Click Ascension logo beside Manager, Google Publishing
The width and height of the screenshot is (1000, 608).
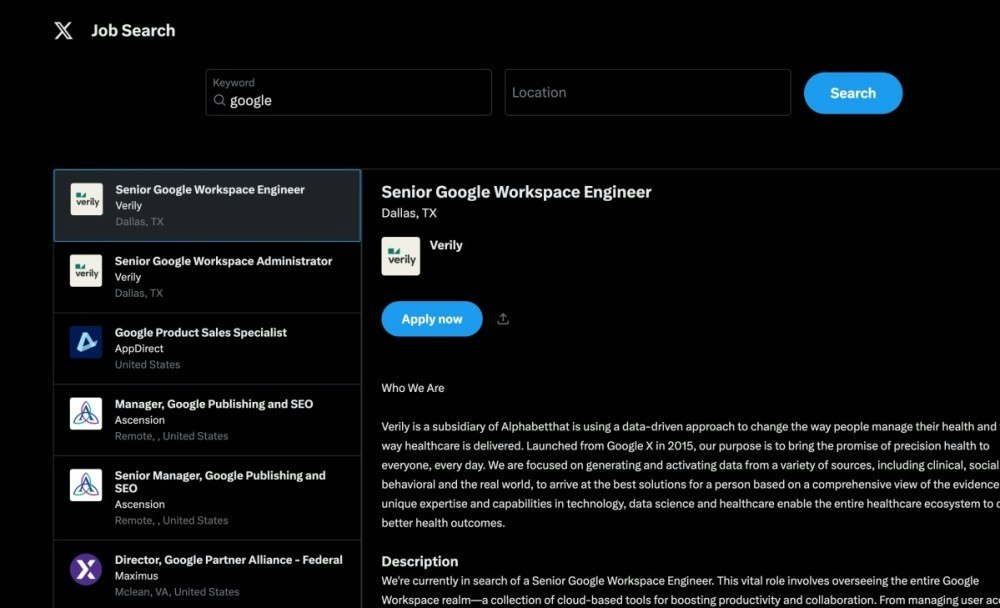tap(86, 413)
